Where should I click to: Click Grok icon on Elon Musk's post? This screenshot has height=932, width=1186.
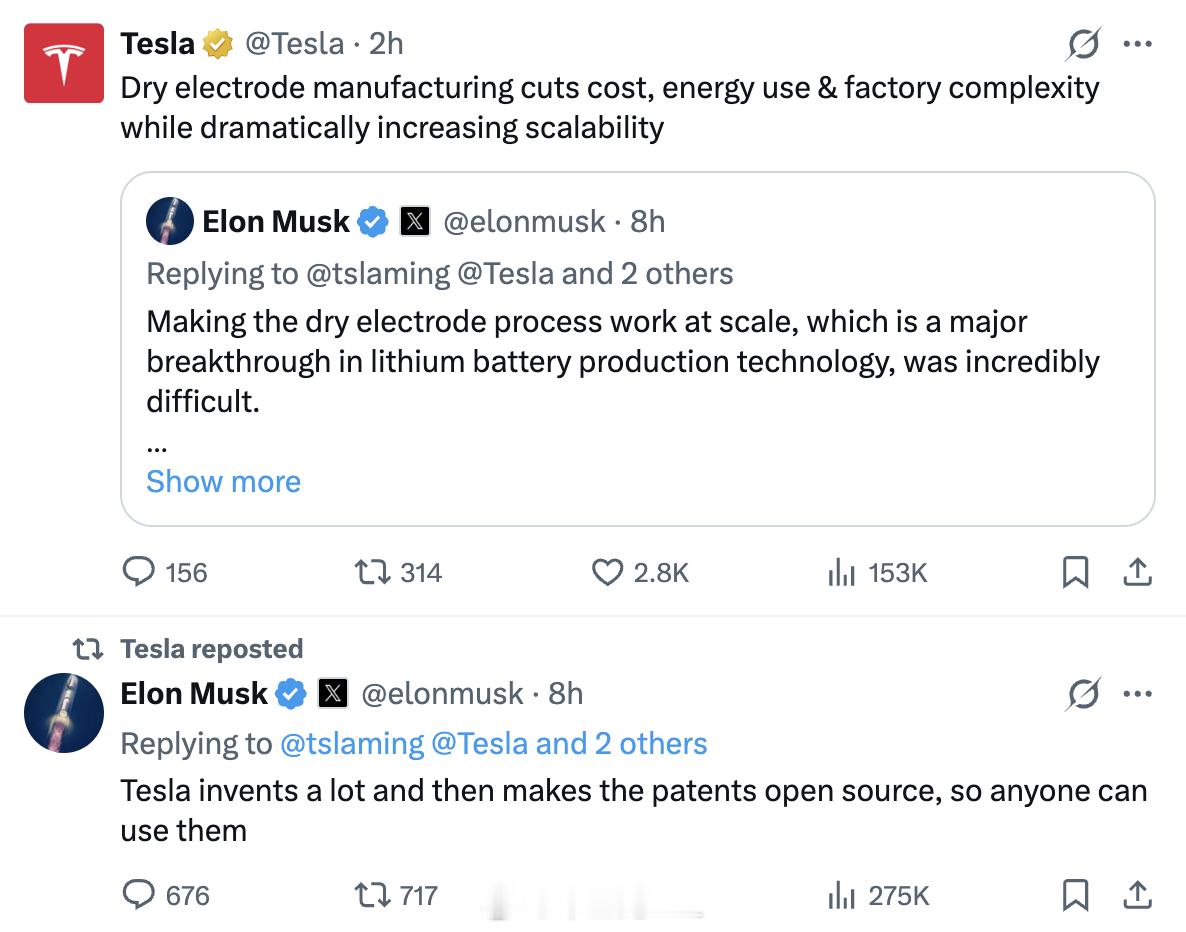point(1083,693)
